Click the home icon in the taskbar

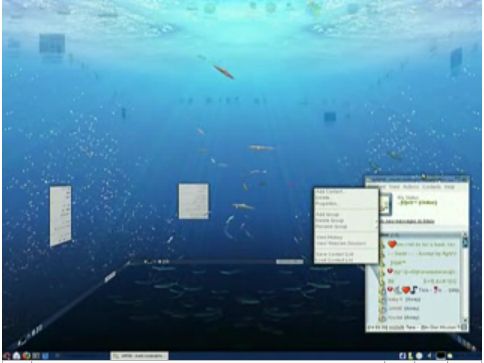tap(16, 356)
